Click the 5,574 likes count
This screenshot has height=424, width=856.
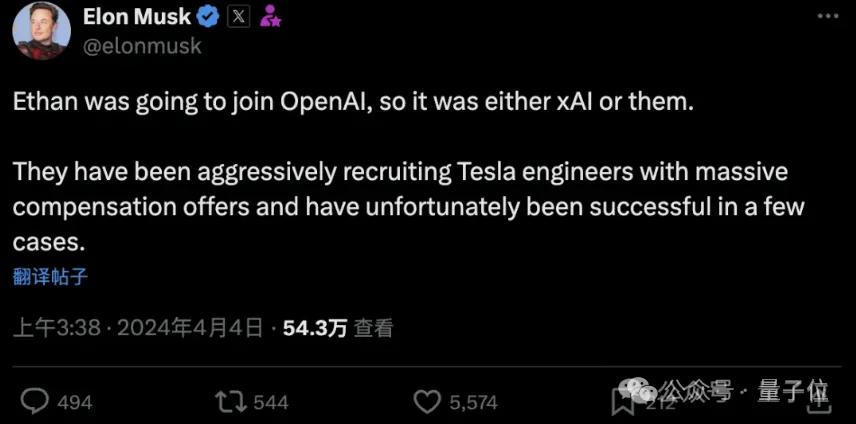(x=473, y=403)
